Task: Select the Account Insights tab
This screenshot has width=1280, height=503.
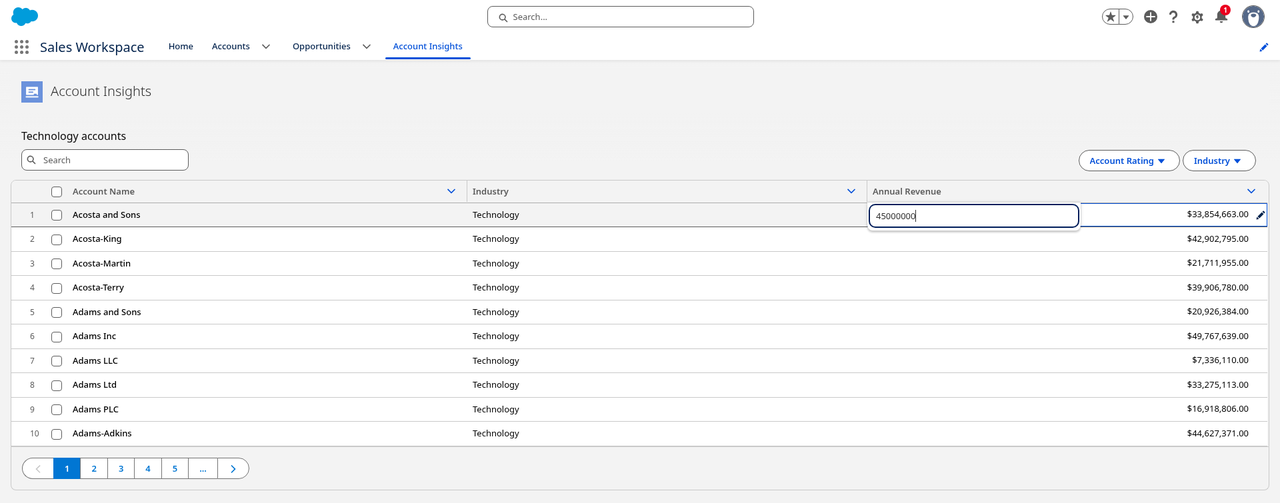Action: click(428, 47)
